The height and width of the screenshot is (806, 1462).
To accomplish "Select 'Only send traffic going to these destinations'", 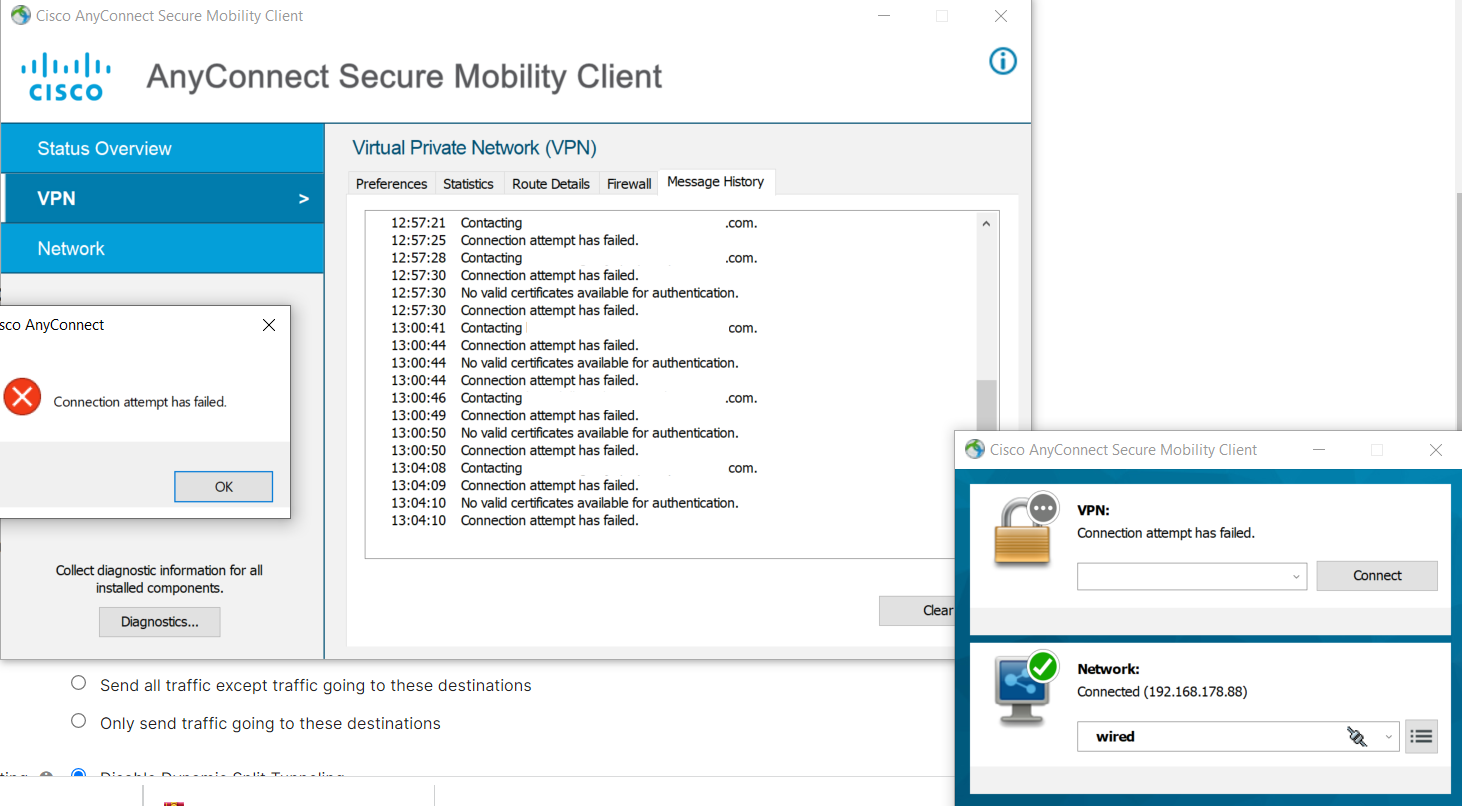I will tap(79, 721).
